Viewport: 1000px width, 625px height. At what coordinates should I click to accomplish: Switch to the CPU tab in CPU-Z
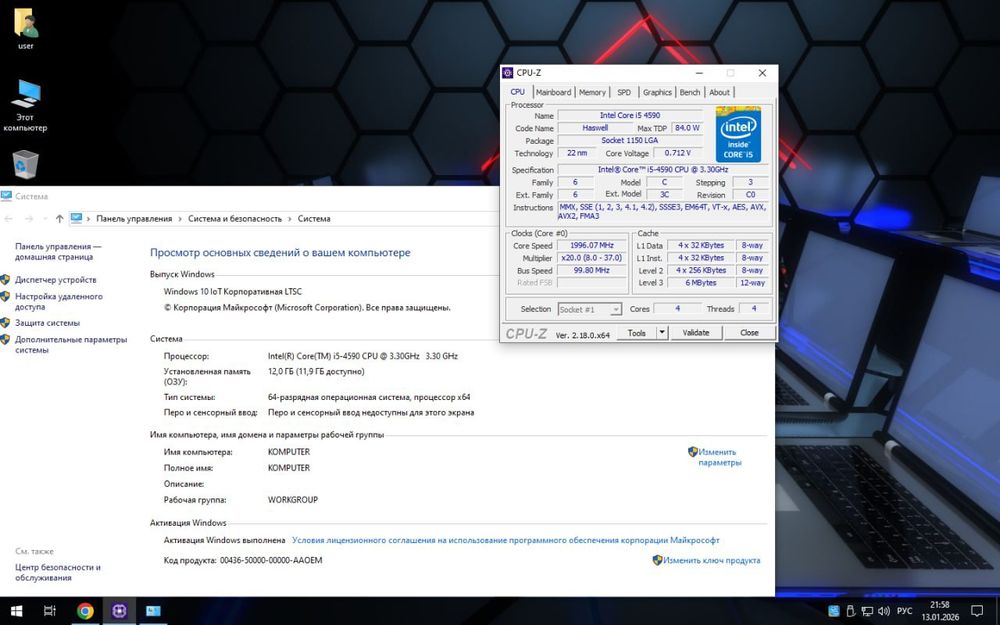click(x=518, y=92)
